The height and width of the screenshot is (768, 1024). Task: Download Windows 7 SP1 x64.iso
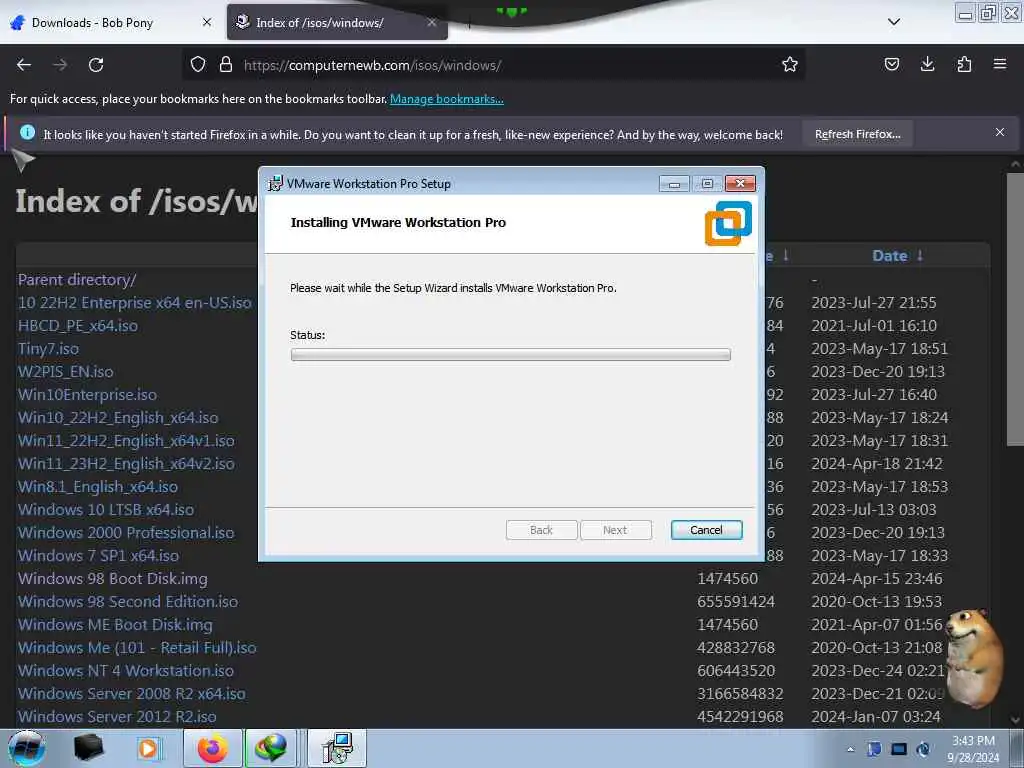pyautogui.click(x=99, y=556)
